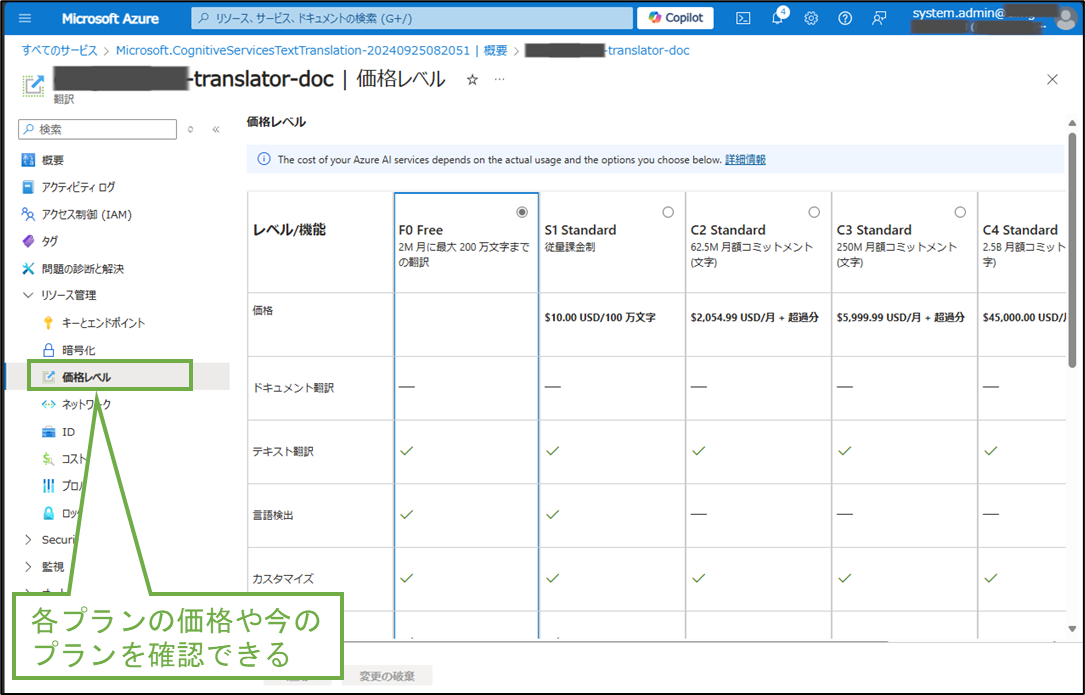Click the 暗号化 lock icon
The width and height of the screenshot is (1085, 695).
(48, 350)
